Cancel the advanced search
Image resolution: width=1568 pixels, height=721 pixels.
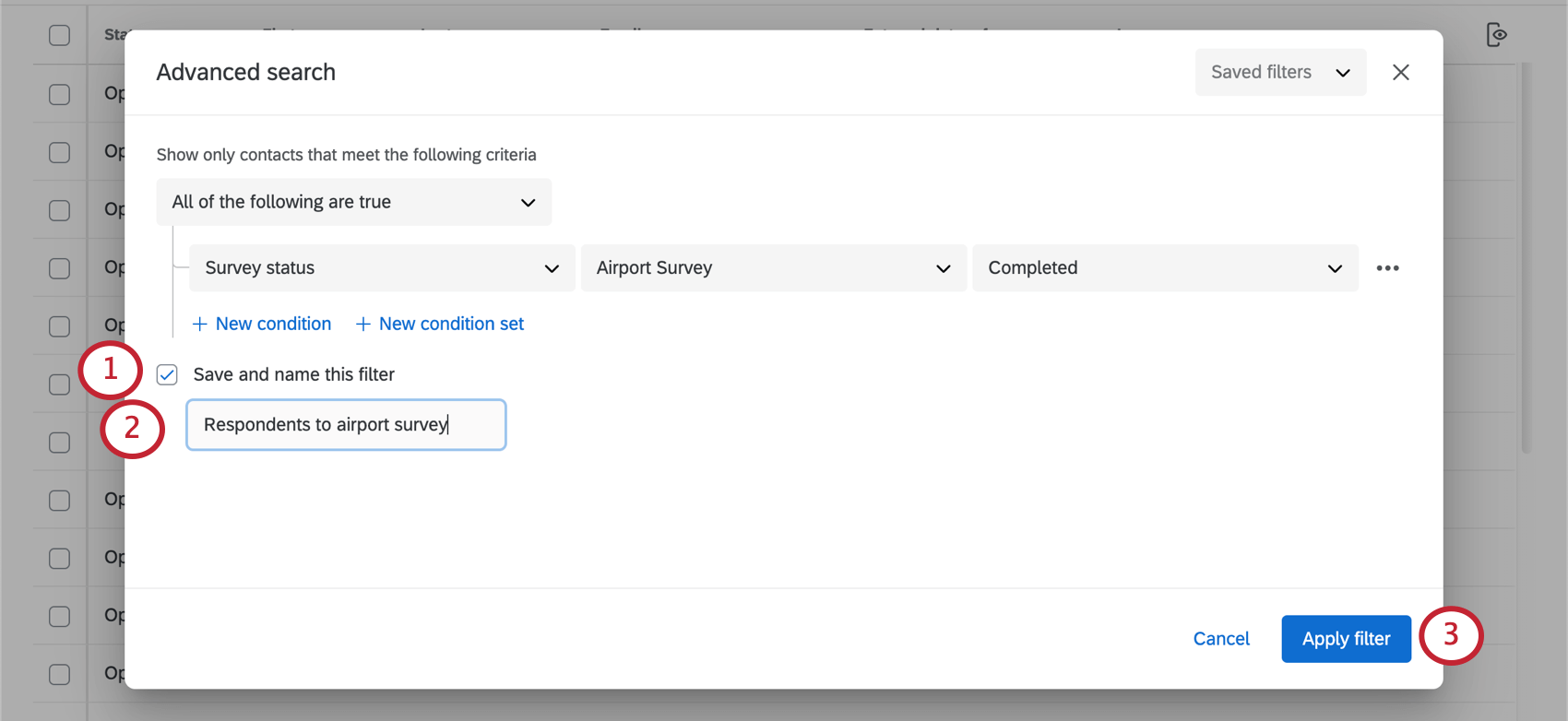click(x=1221, y=639)
